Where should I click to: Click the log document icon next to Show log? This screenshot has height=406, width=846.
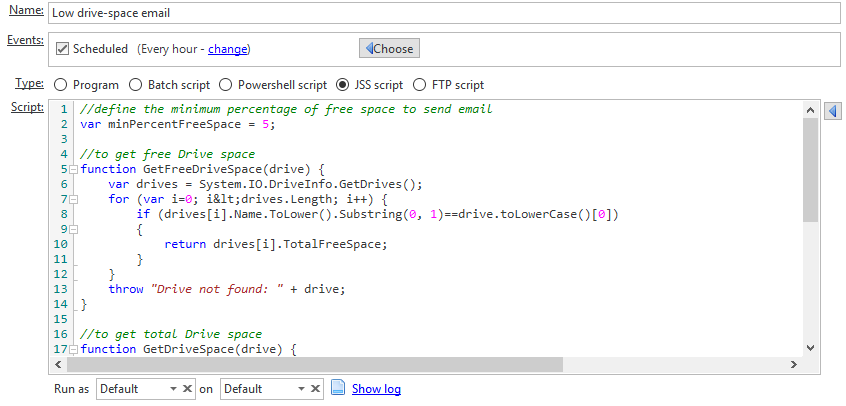pyautogui.click(x=338, y=388)
